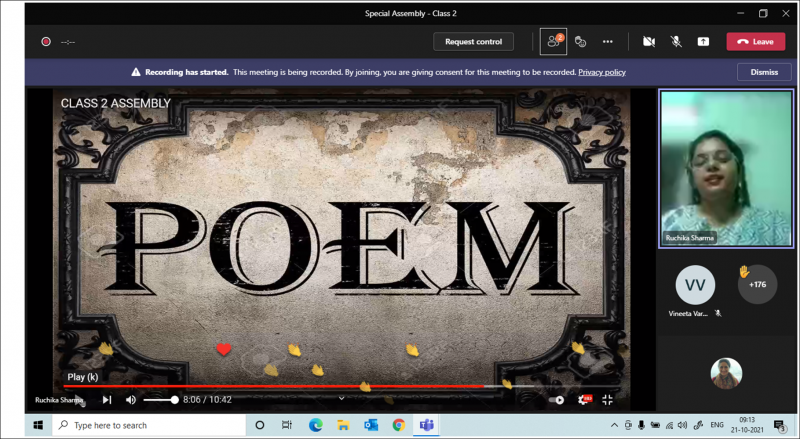The height and width of the screenshot is (439, 800).
Task: Click the Request control button
Action: click(x=473, y=42)
